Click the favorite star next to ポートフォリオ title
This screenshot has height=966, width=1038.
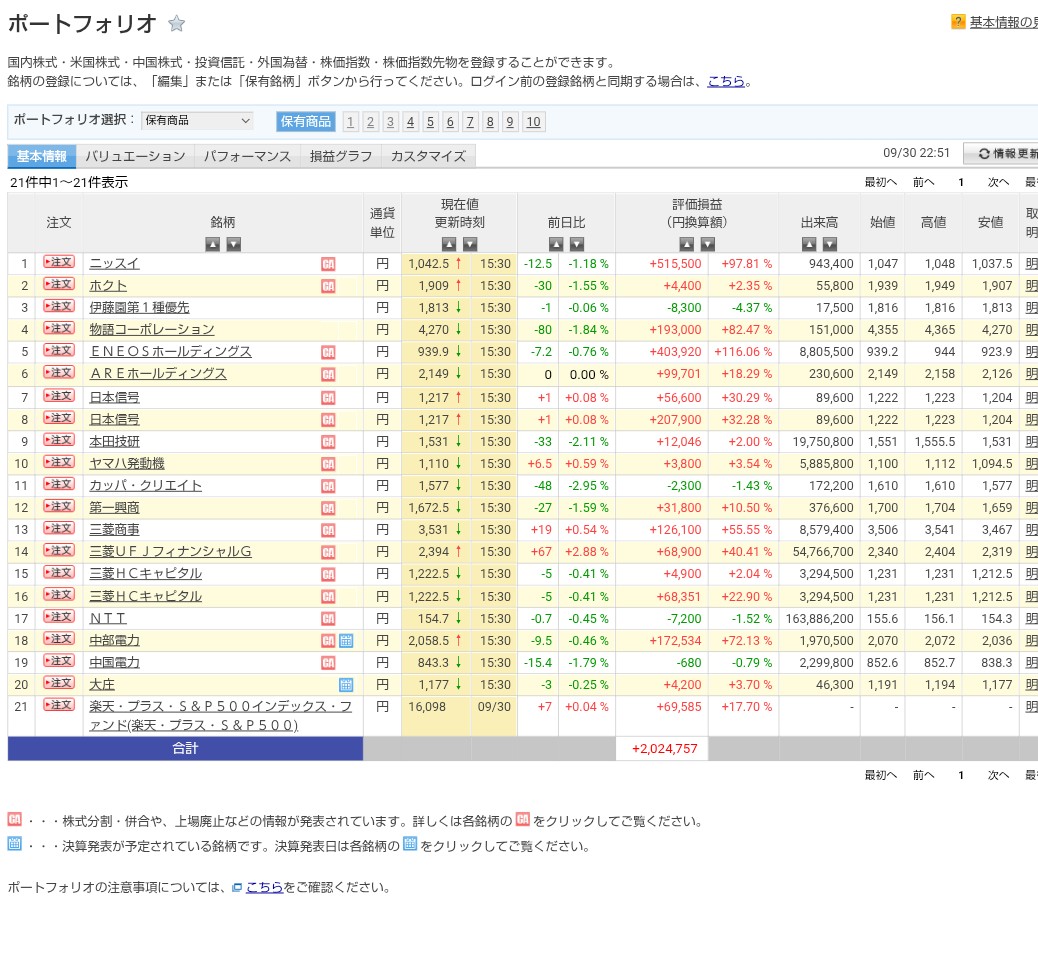coord(176,24)
